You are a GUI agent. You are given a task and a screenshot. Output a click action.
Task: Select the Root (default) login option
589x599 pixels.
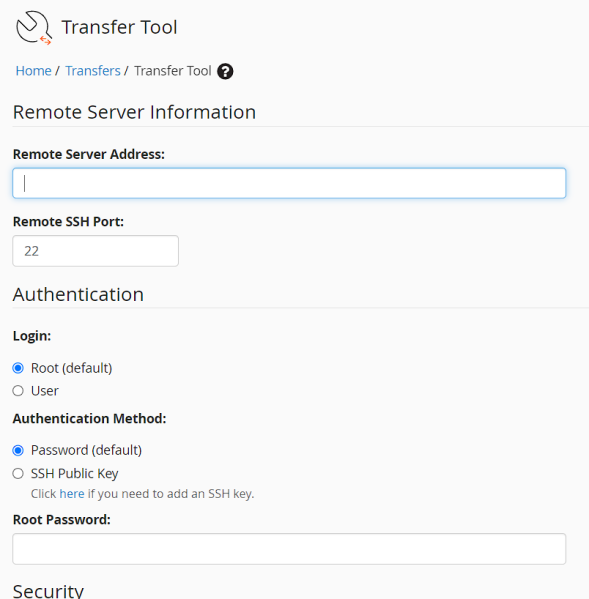(x=18, y=368)
